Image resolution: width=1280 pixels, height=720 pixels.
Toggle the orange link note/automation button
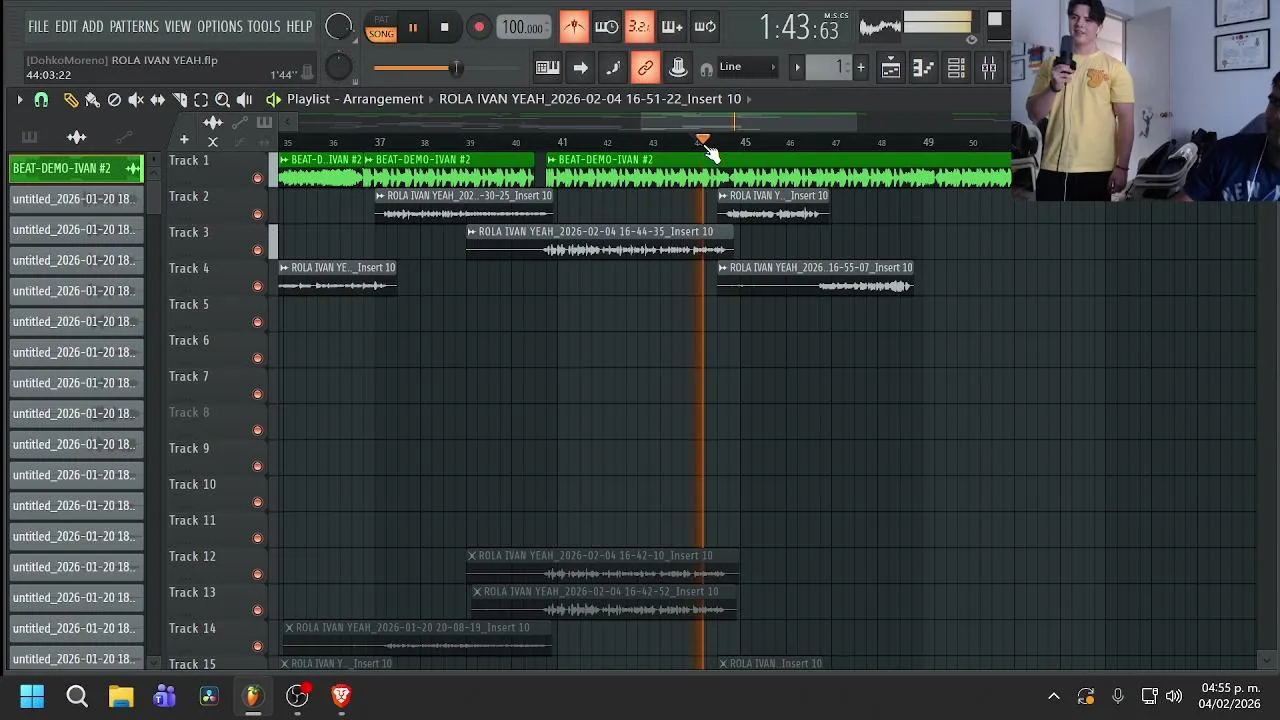tap(645, 68)
